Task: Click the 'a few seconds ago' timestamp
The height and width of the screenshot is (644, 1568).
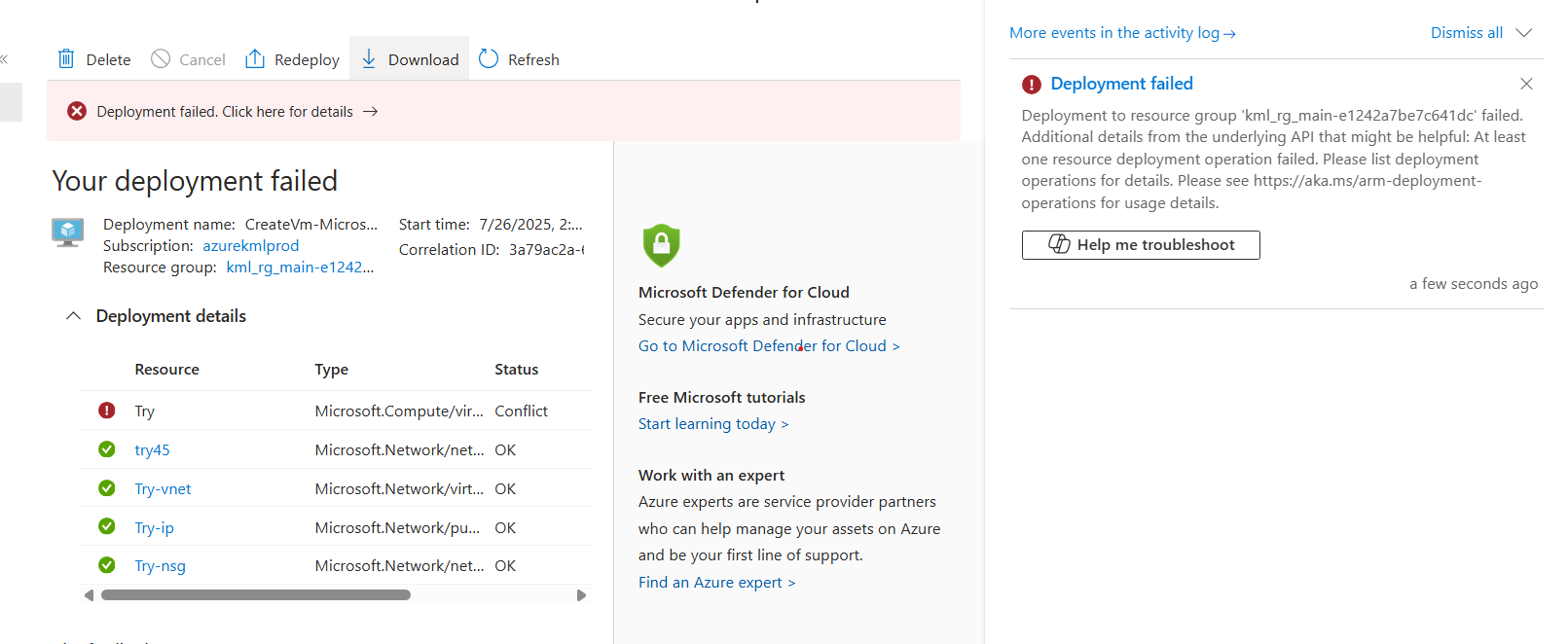Action: tap(1474, 284)
